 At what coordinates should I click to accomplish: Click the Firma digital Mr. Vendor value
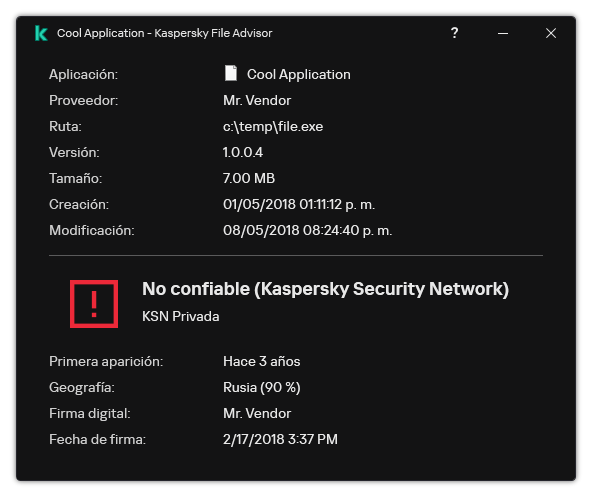point(257,414)
